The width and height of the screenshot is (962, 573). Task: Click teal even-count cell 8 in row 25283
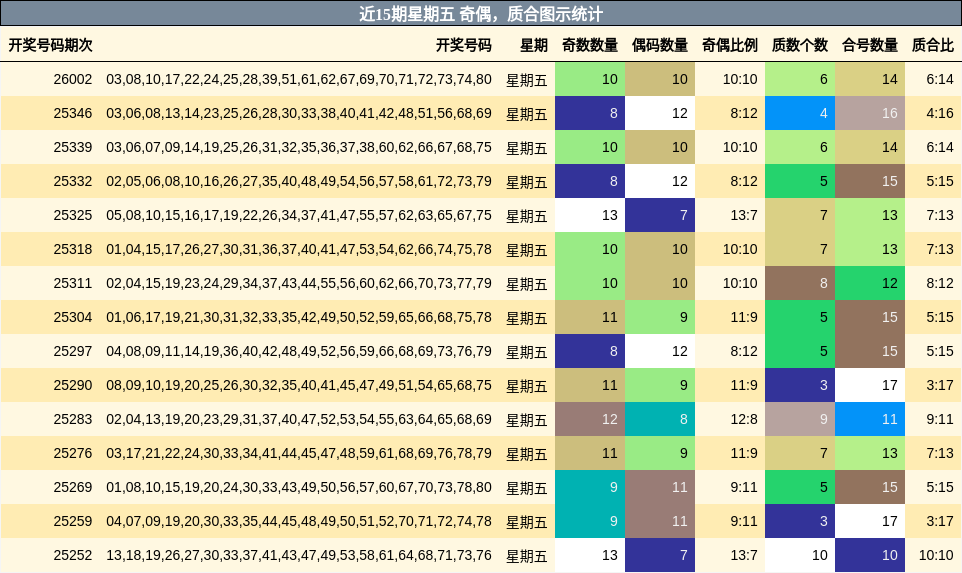660,419
